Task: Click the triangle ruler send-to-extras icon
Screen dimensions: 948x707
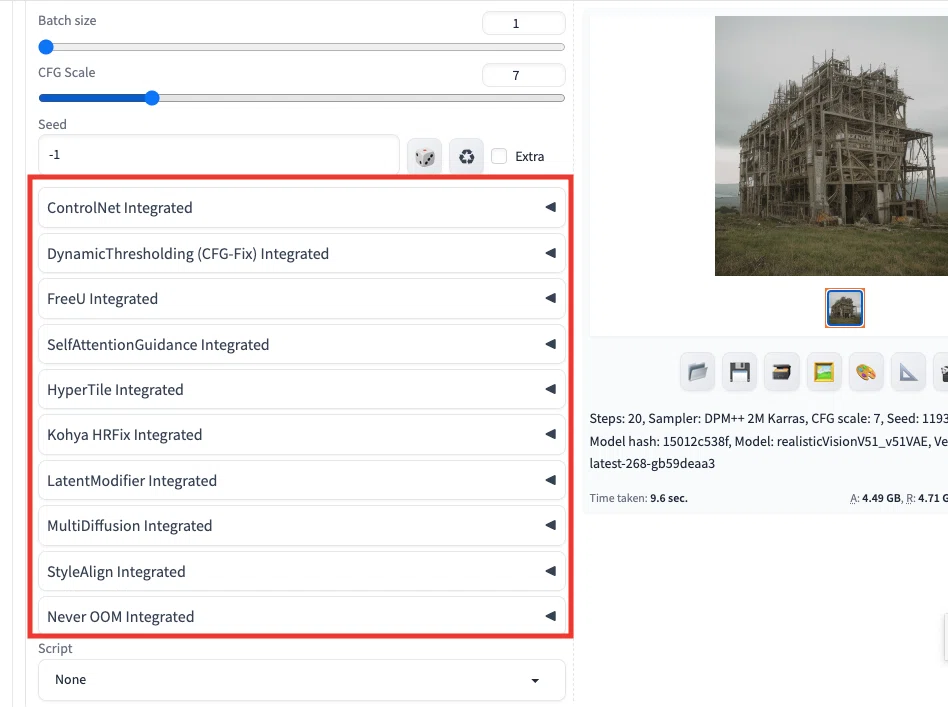Action: pos(908,372)
